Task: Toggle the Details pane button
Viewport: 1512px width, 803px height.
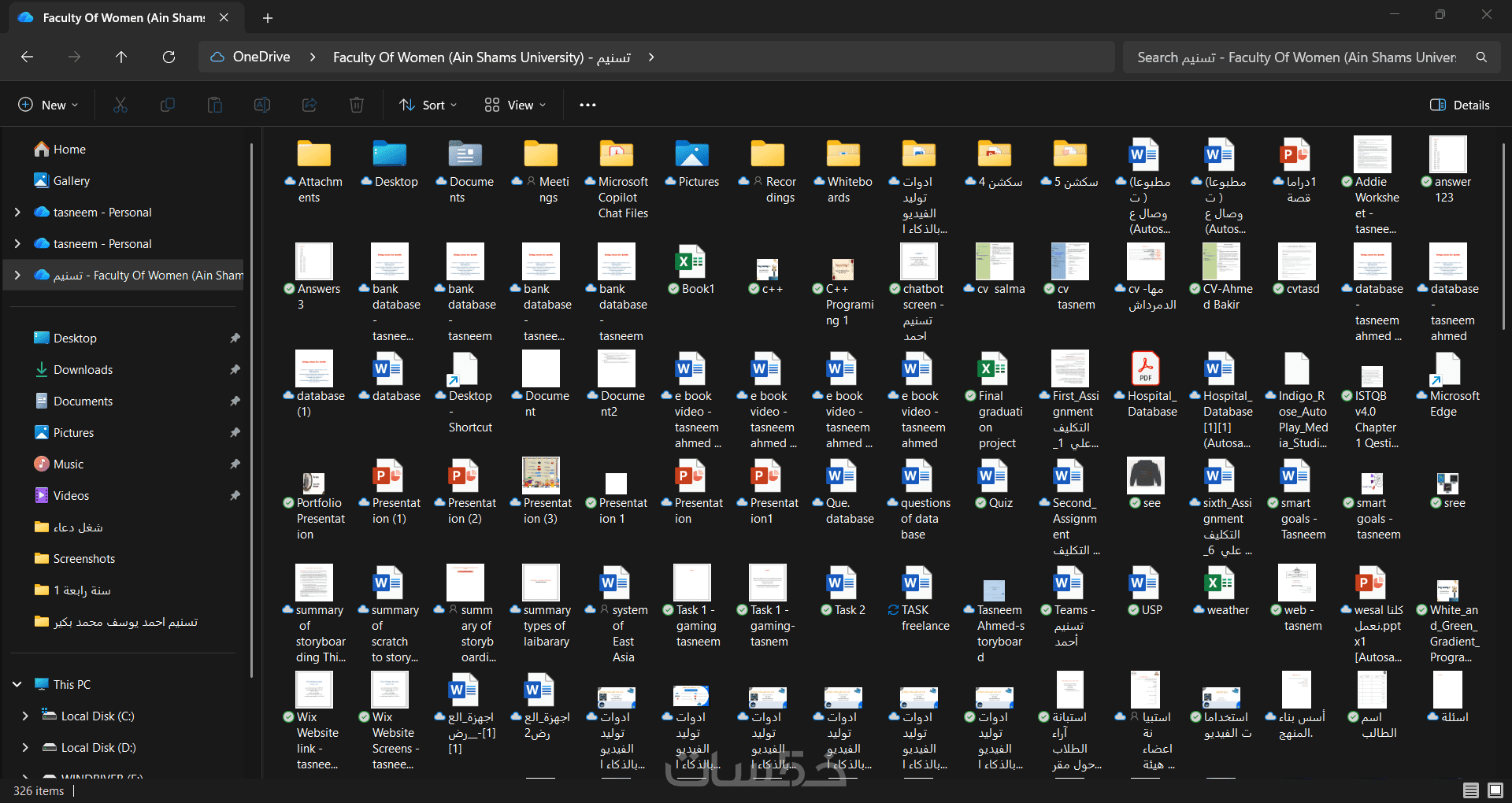Action: pyautogui.click(x=1460, y=105)
